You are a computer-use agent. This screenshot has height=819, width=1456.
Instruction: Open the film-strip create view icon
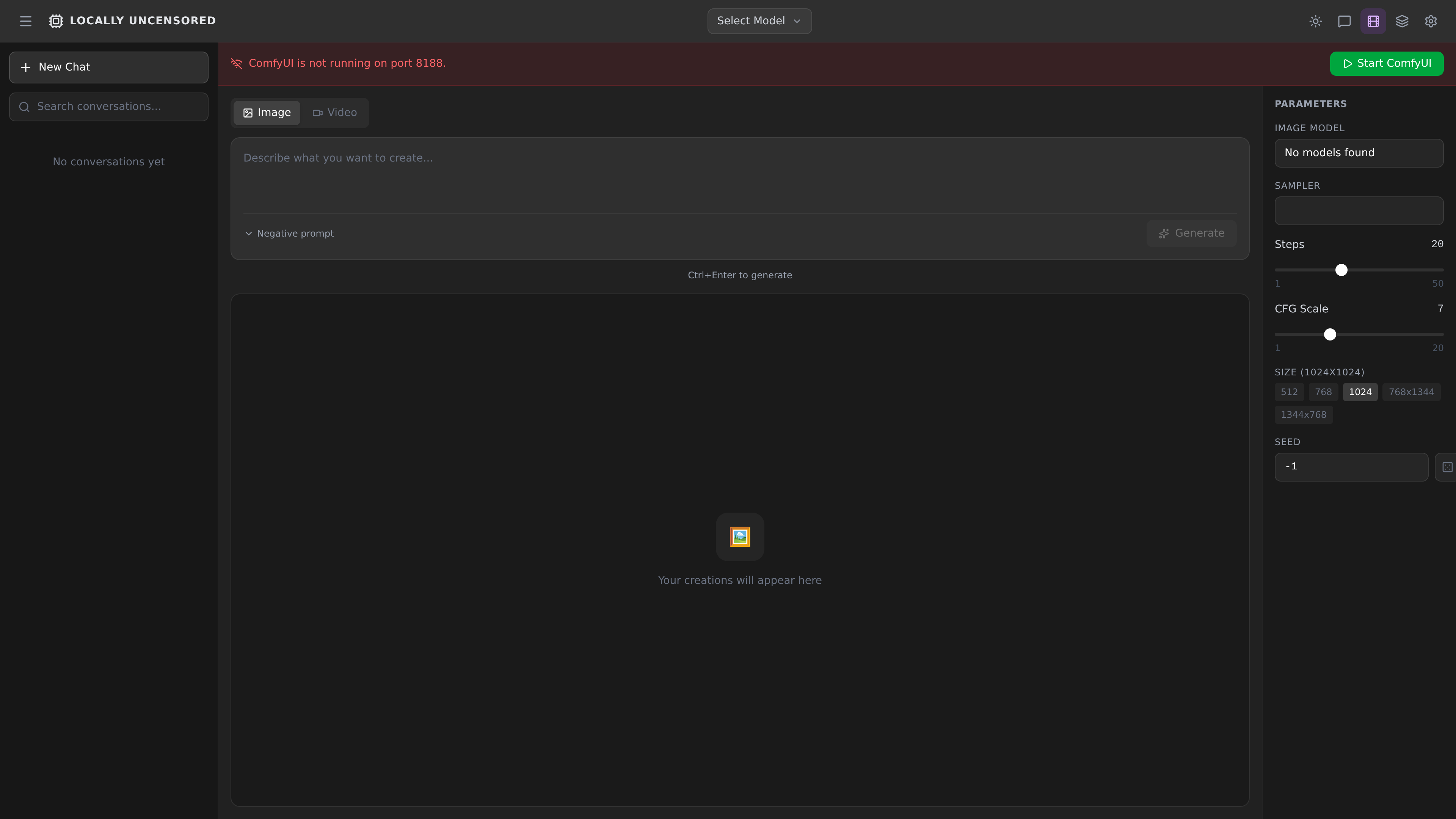tap(1373, 22)
